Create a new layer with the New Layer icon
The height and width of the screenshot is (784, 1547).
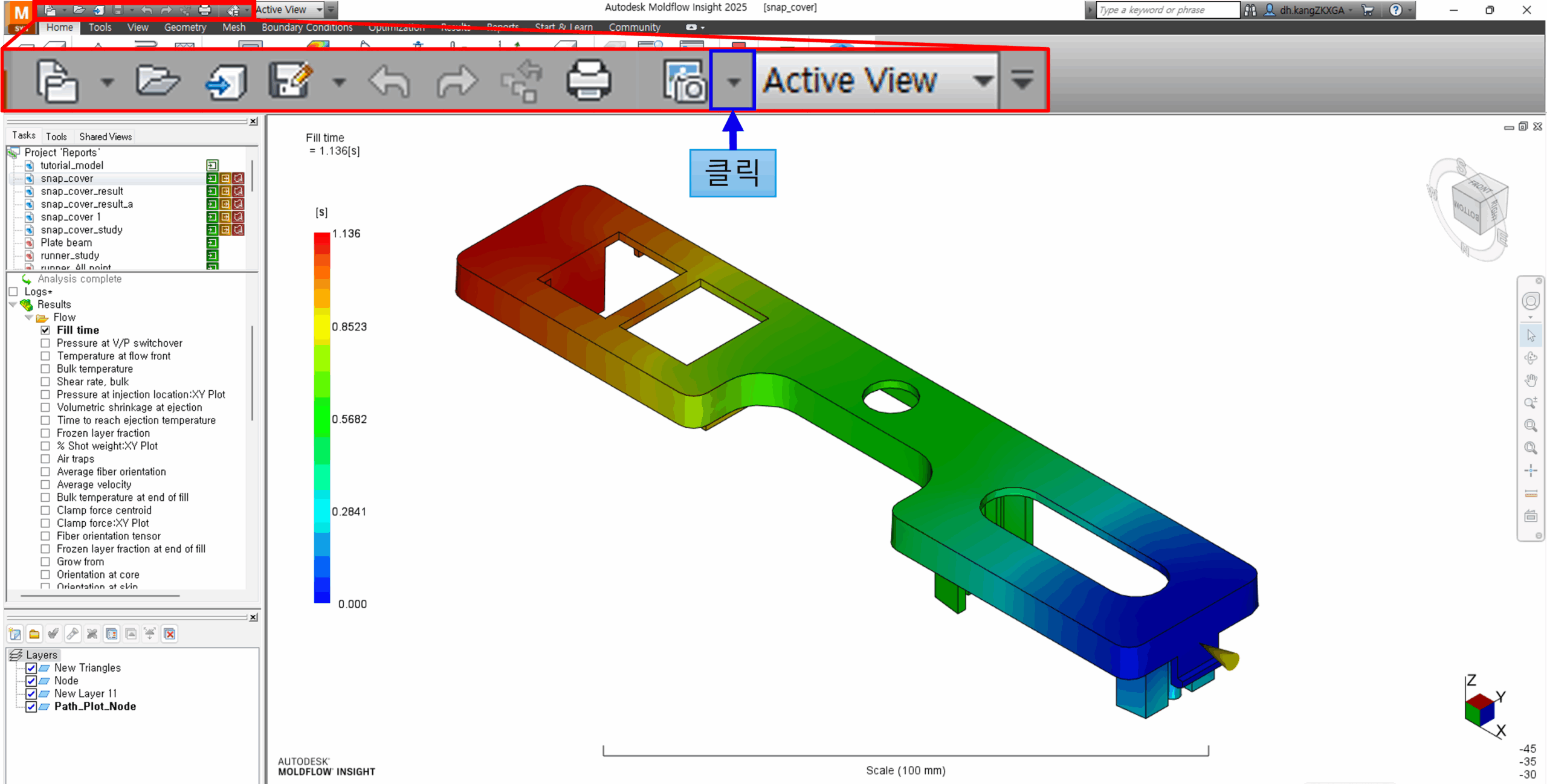[15, 634]
